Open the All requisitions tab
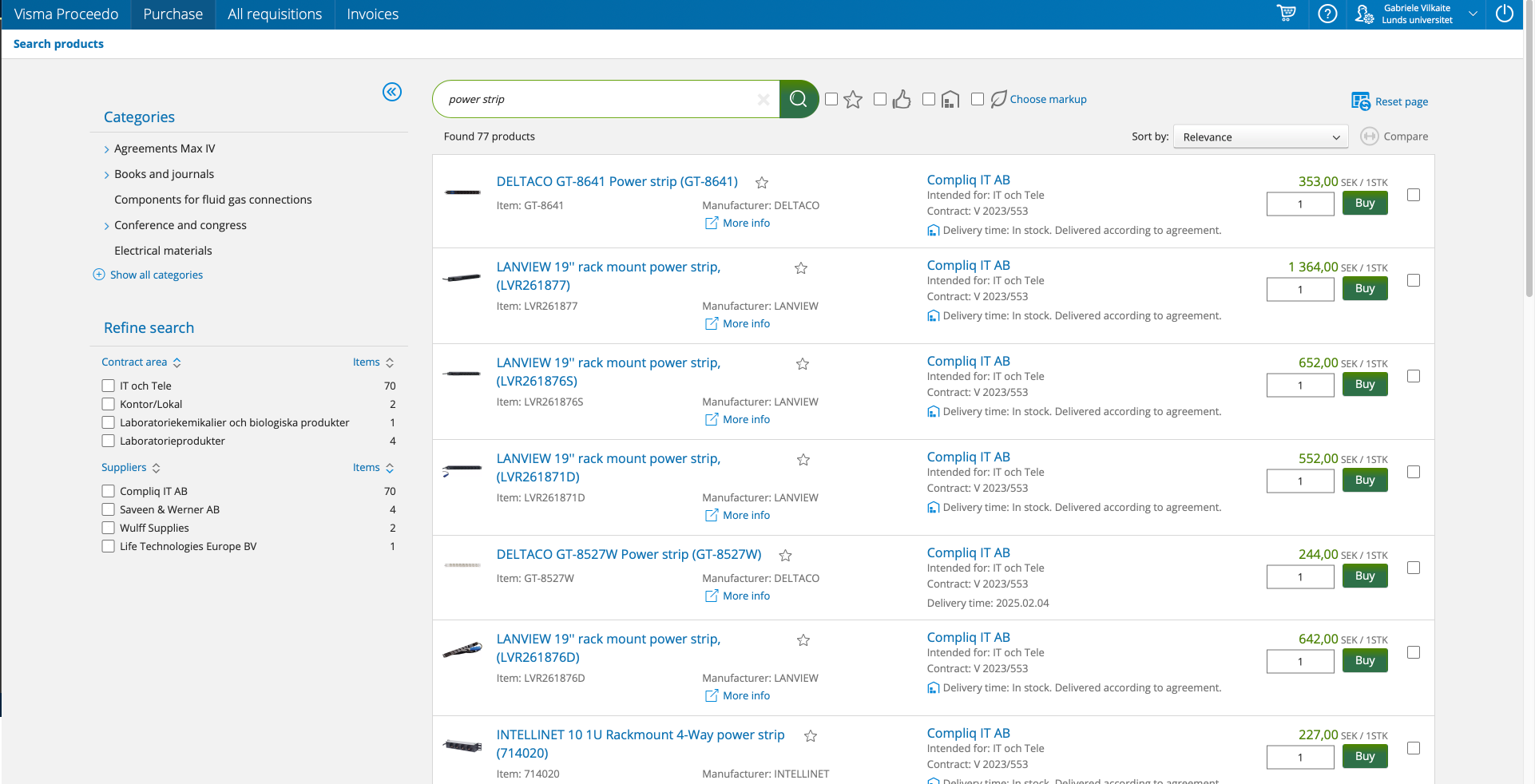1535x784 pixels. point(275,14)
